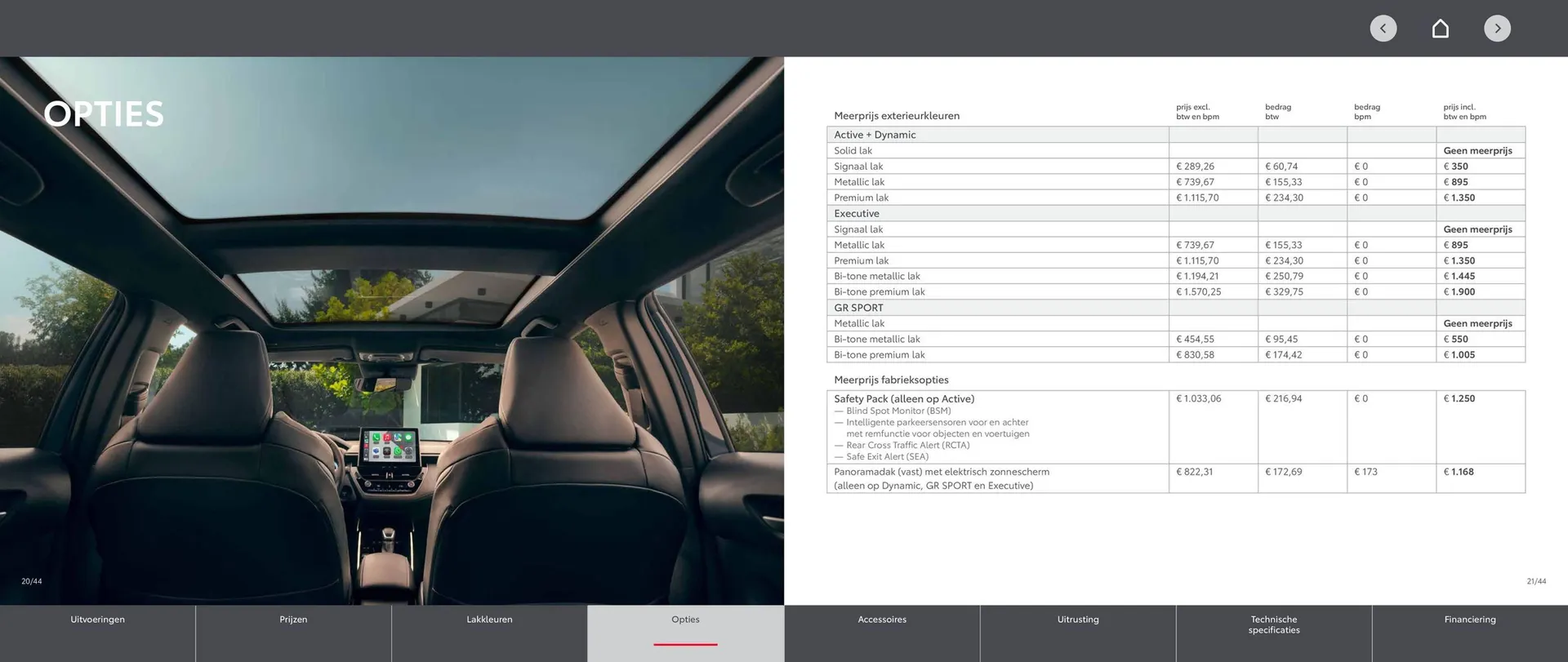
Task: Open the Financiering tab
Action: [1470, 633]
